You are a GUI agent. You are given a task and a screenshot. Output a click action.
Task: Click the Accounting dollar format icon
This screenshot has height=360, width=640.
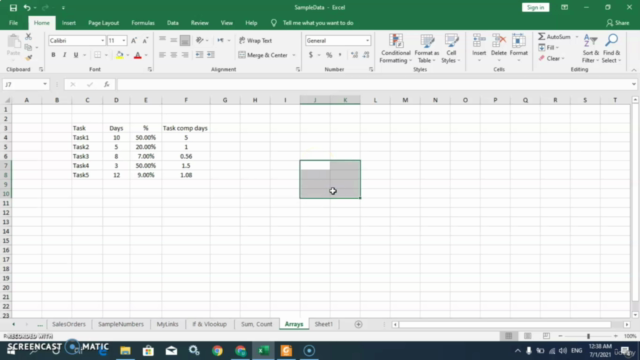point(311,55)
